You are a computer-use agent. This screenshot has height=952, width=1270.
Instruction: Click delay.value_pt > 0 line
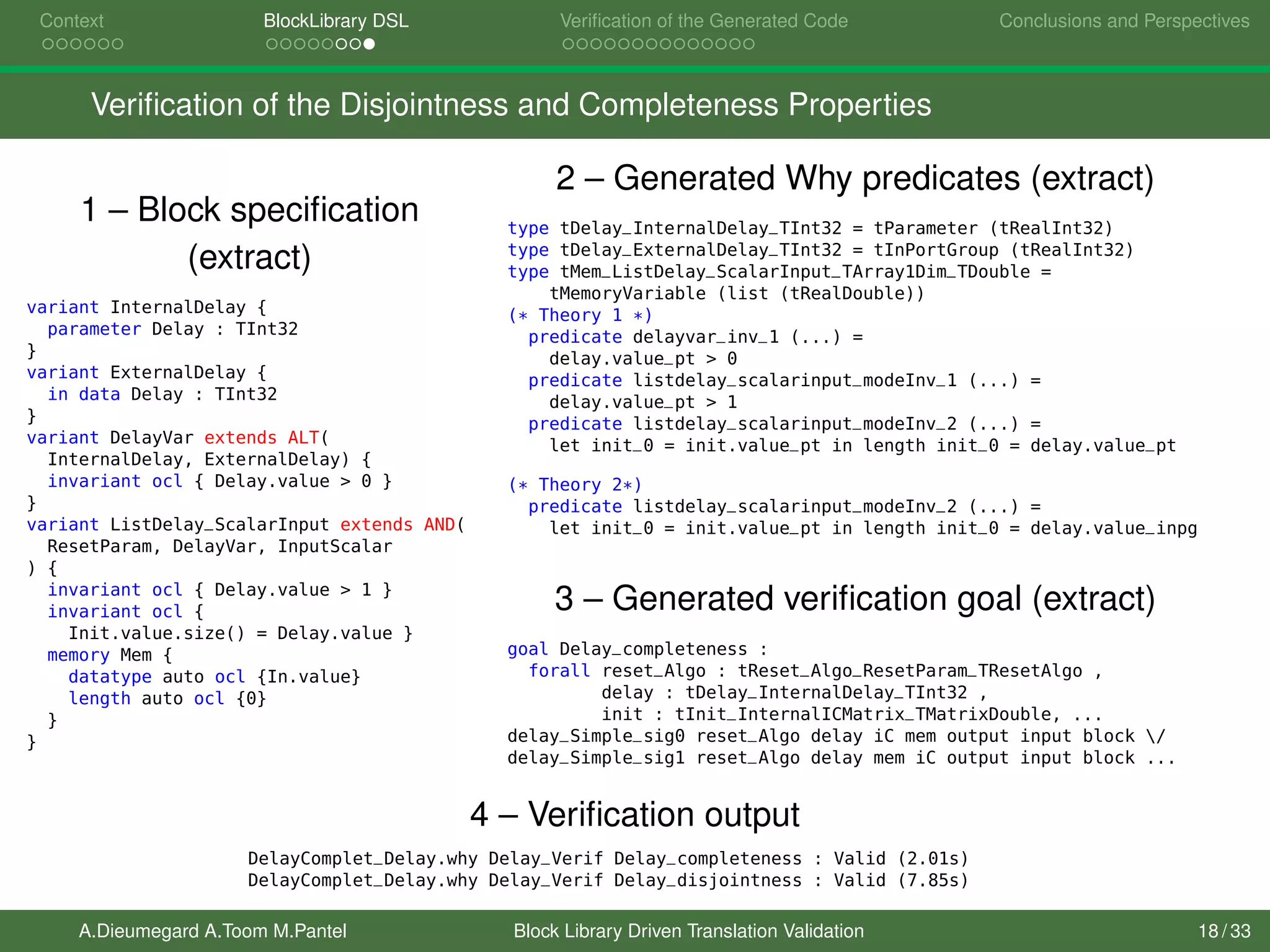(643, 358)
